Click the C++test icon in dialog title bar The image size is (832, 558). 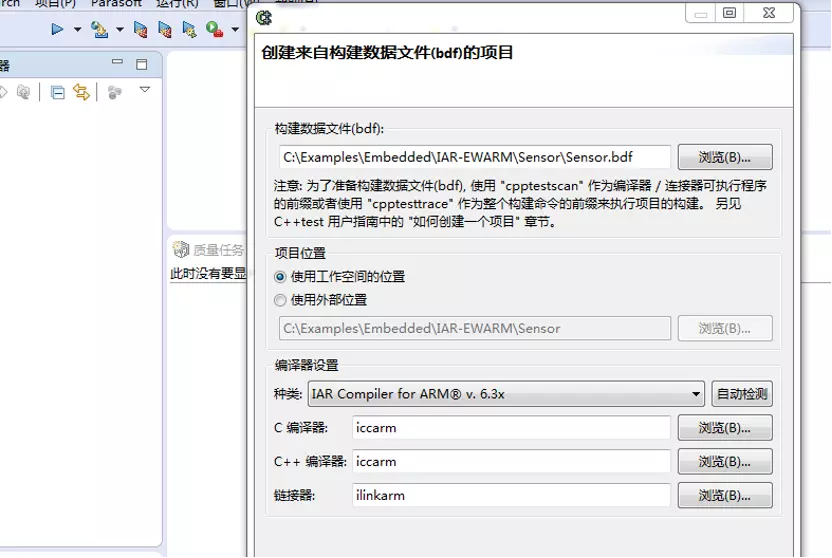pos(264,18)
